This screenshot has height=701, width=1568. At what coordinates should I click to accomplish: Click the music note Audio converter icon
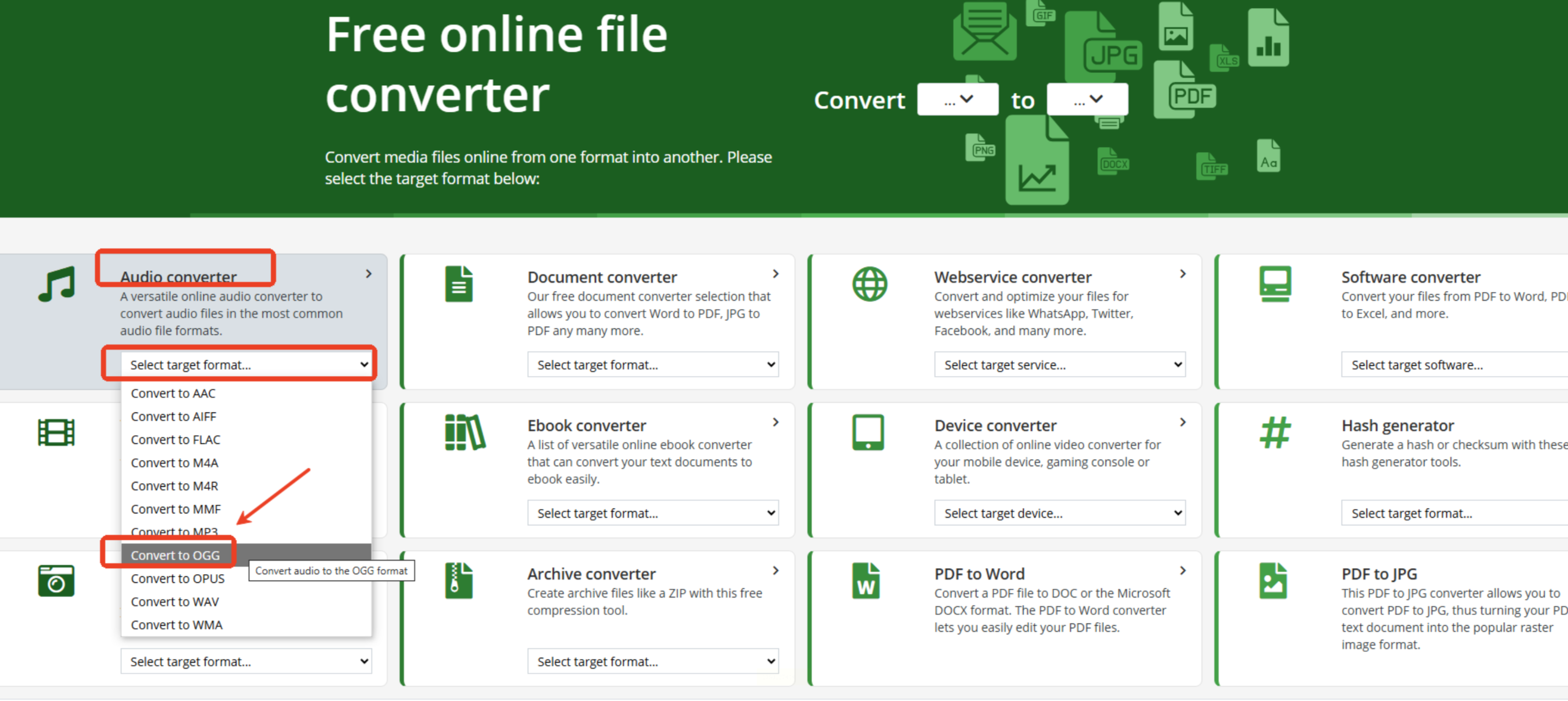[x=56, y=284]
